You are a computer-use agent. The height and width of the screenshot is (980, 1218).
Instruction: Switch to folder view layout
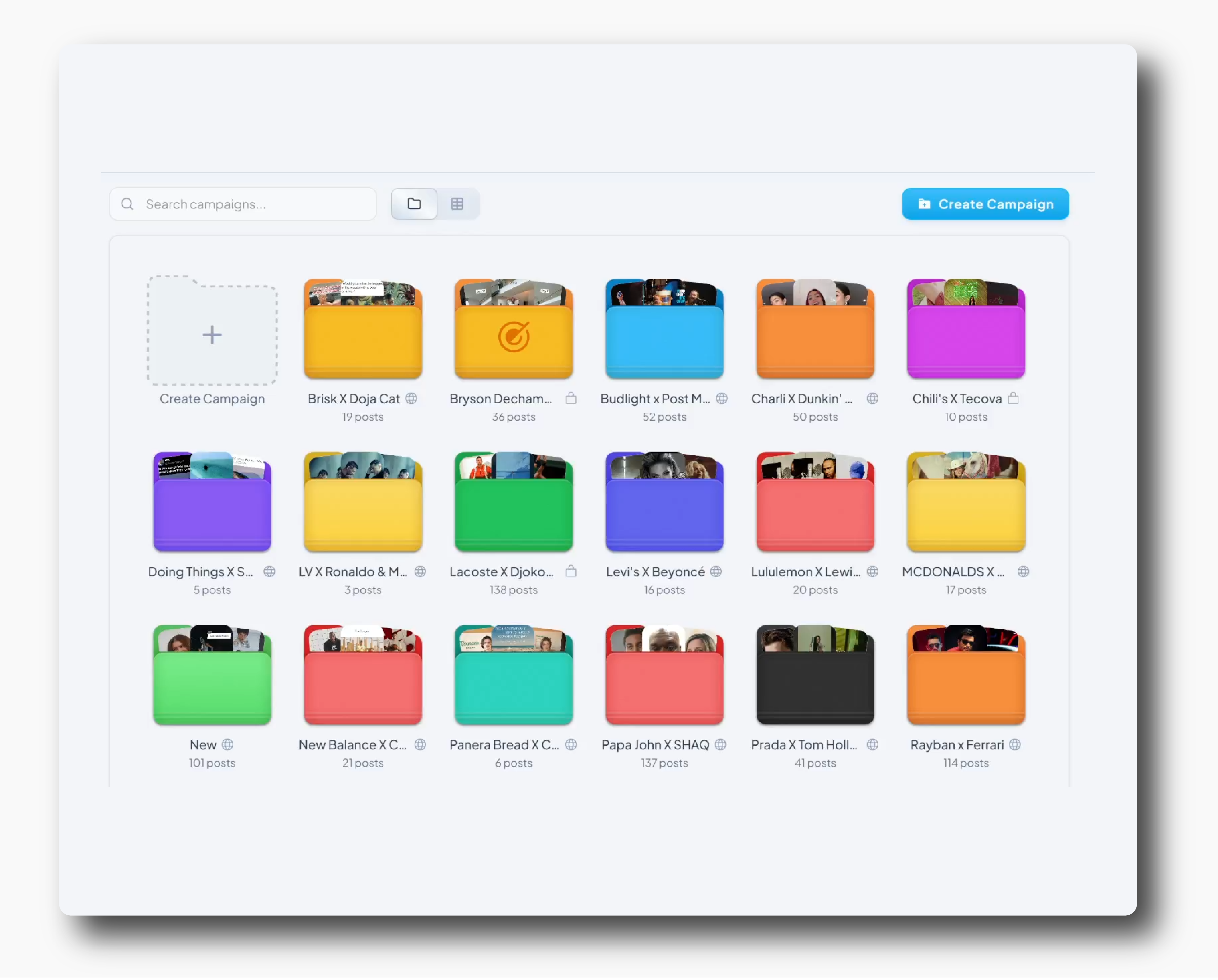[x=414, y=204]
